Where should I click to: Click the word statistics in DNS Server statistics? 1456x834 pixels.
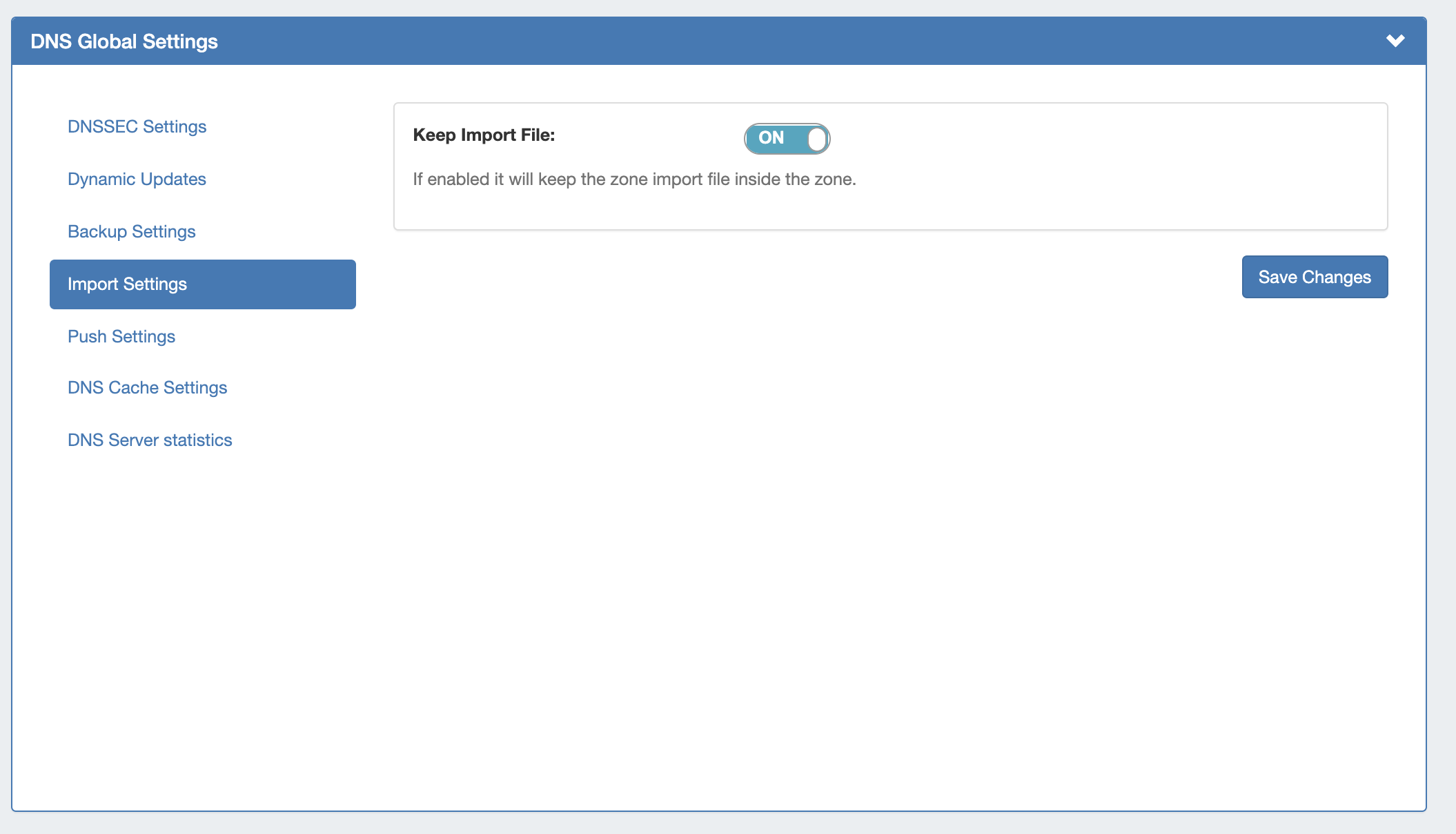tap(197, 440)
